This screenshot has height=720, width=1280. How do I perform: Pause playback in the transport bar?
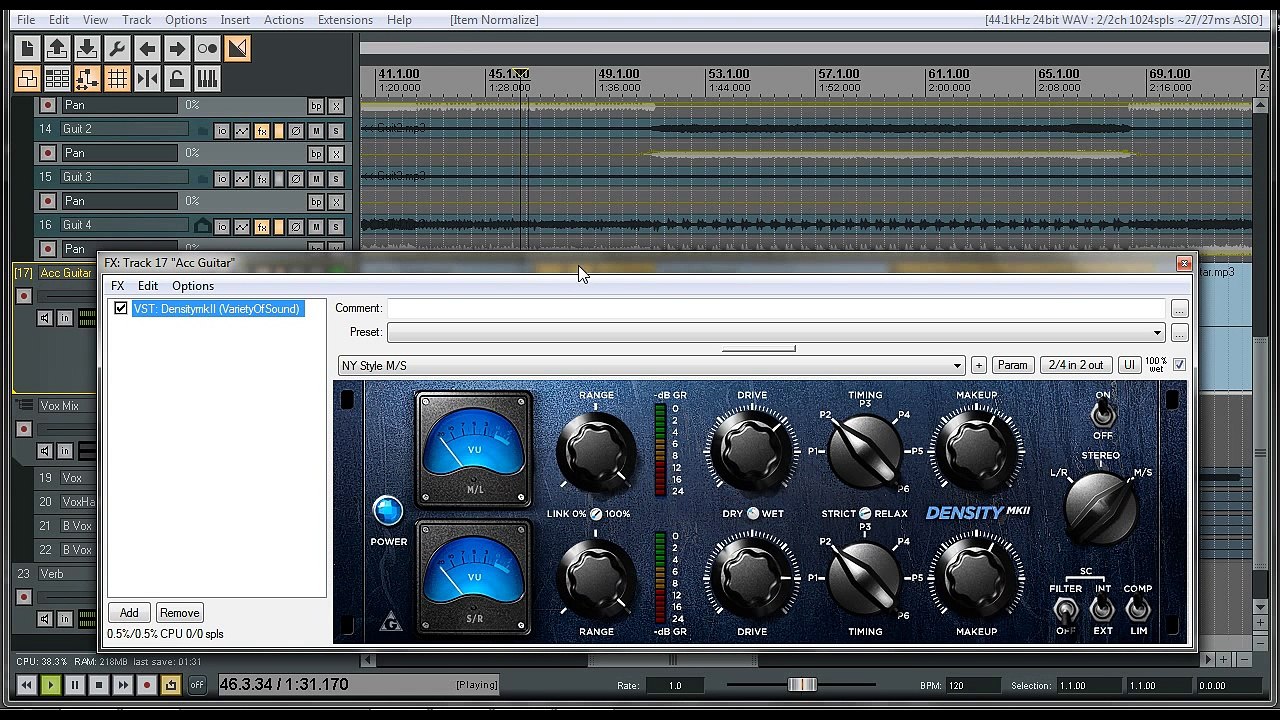[75, 685]
